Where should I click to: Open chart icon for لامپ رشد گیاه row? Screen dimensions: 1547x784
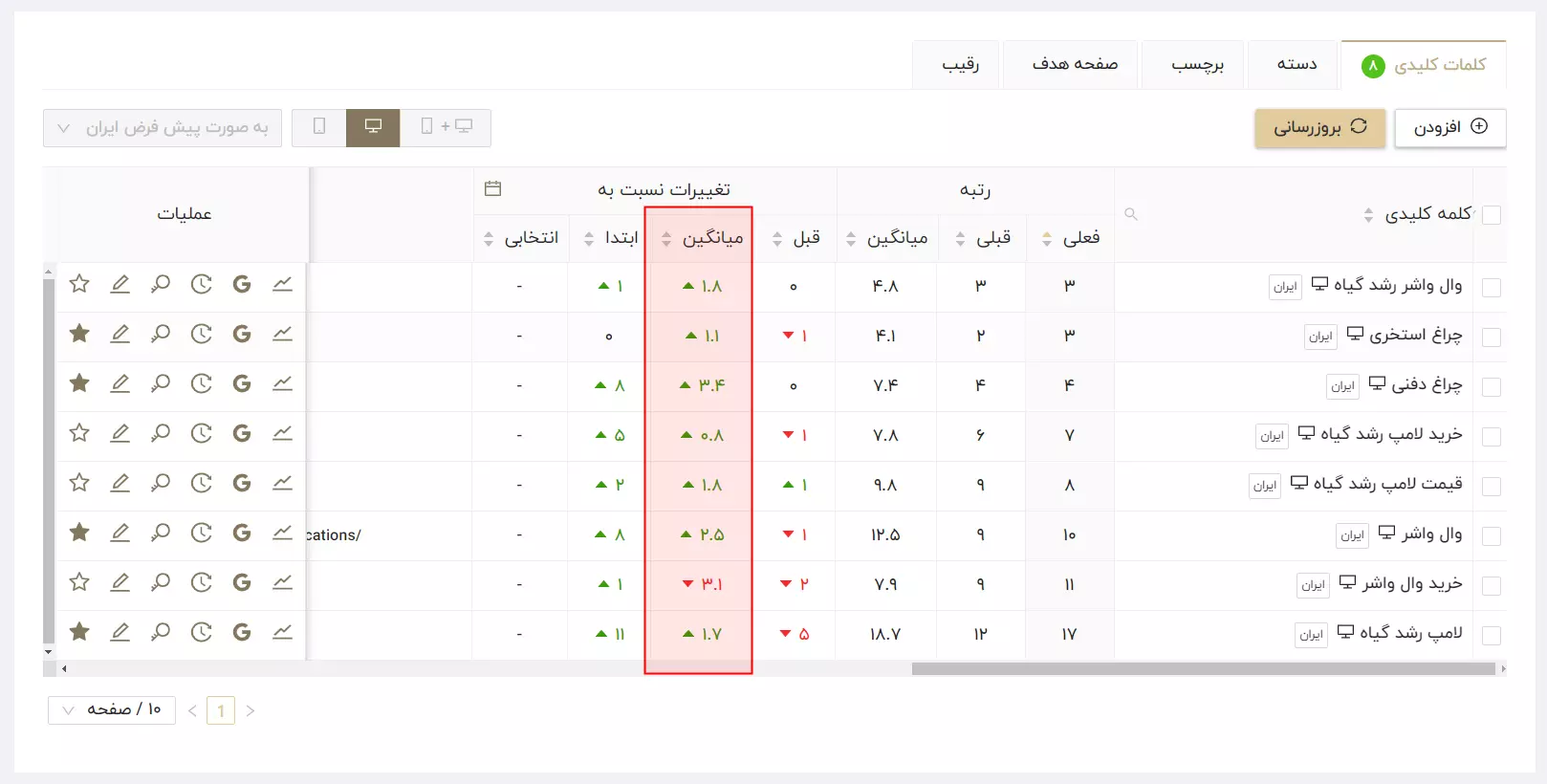282,632
